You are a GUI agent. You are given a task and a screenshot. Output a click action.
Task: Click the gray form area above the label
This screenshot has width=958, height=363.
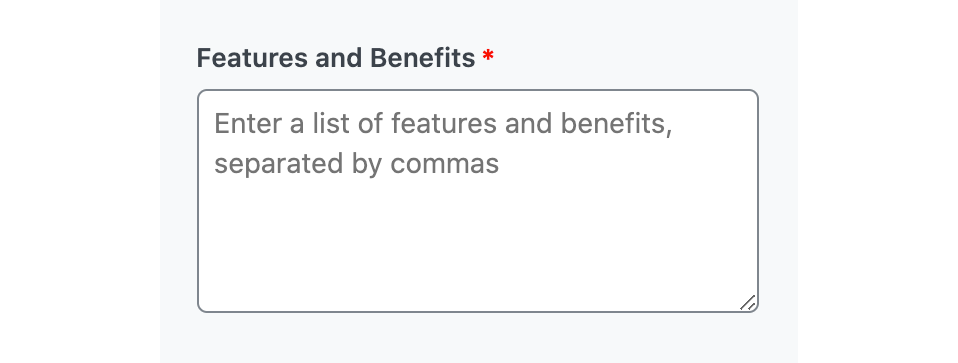tap(478, 21)
